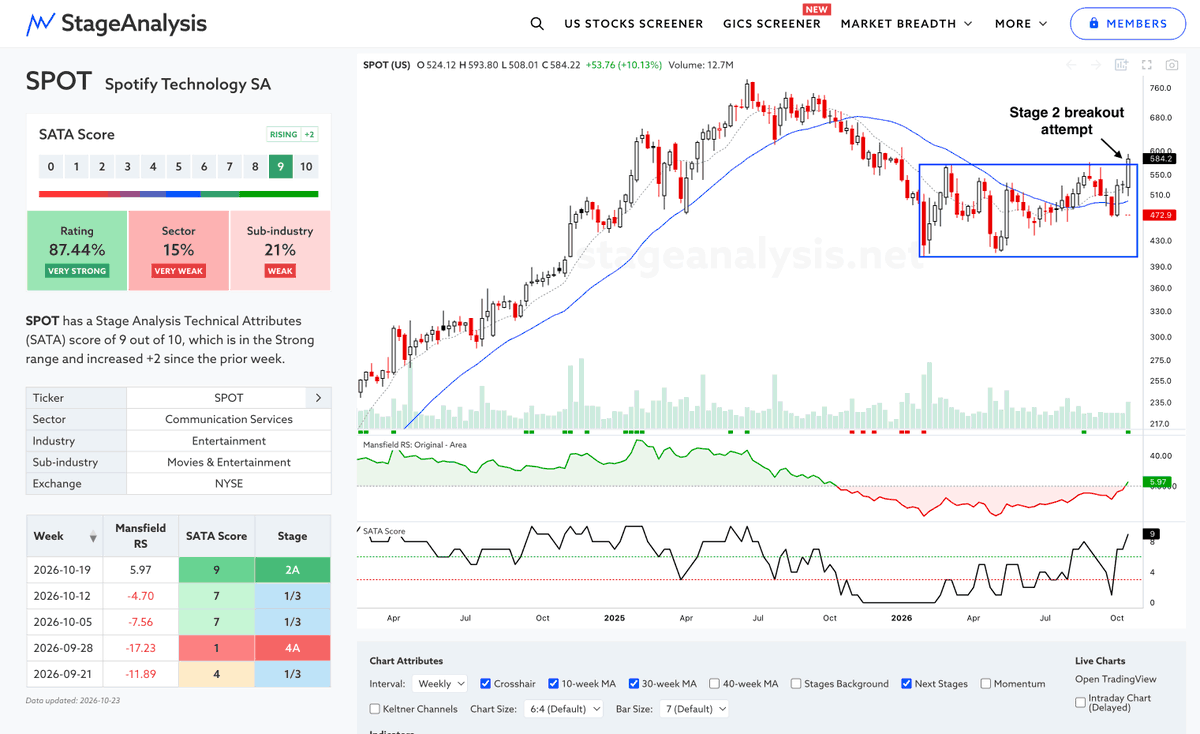Screen dimensions: 1200x734
Task: Open US Stocks Screener menu item
Action: click(x=633, y=23)
